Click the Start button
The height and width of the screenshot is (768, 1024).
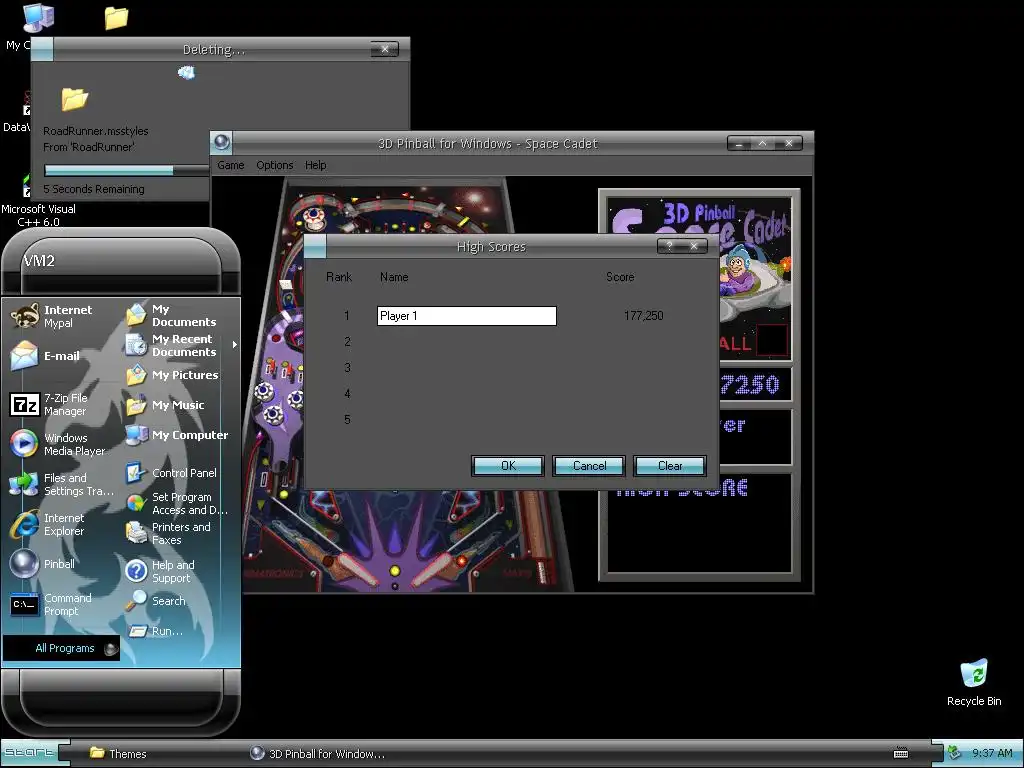click(x=31, y=752)
